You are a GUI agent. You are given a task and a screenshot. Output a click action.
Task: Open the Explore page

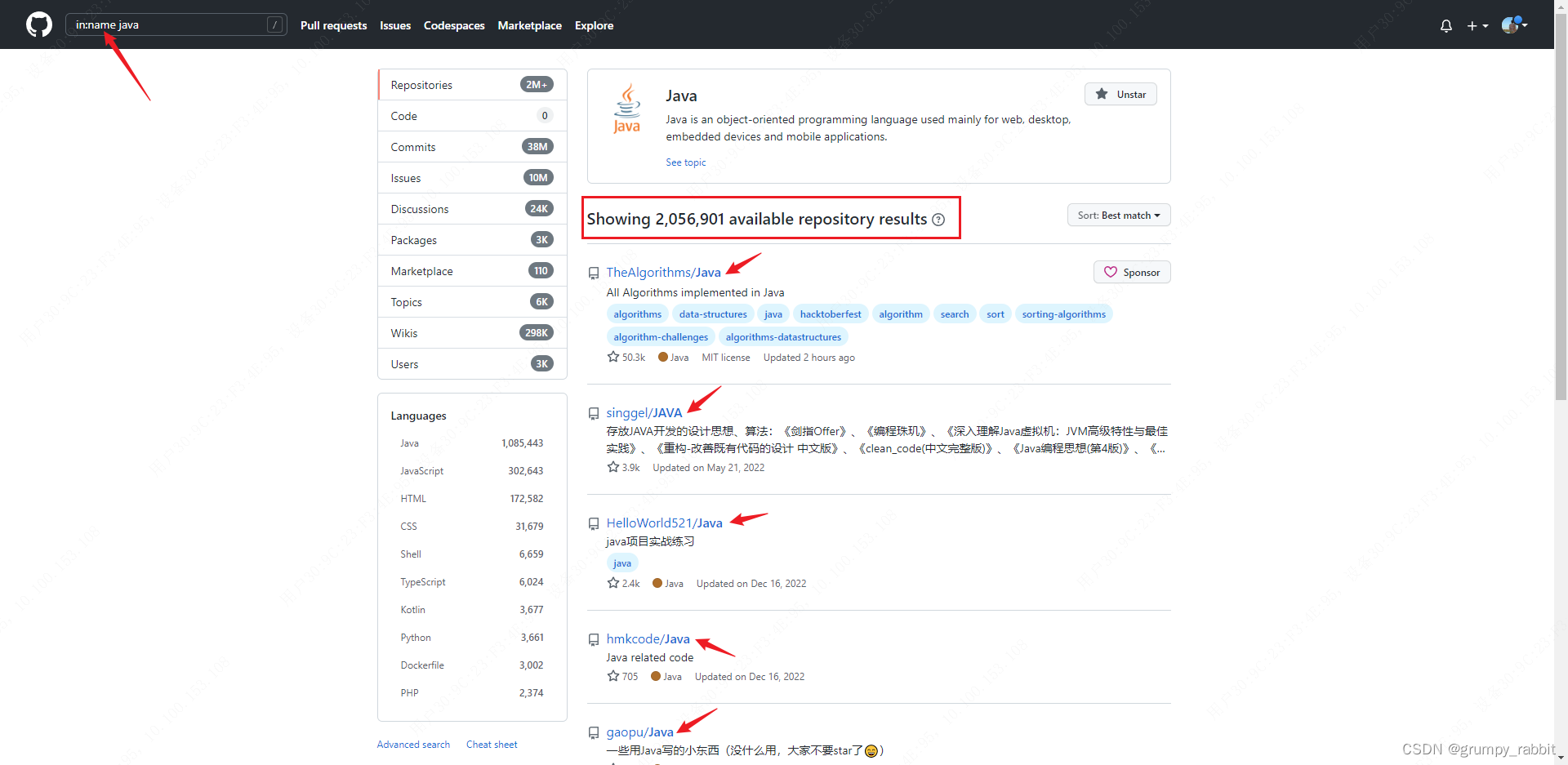(594, 25)
